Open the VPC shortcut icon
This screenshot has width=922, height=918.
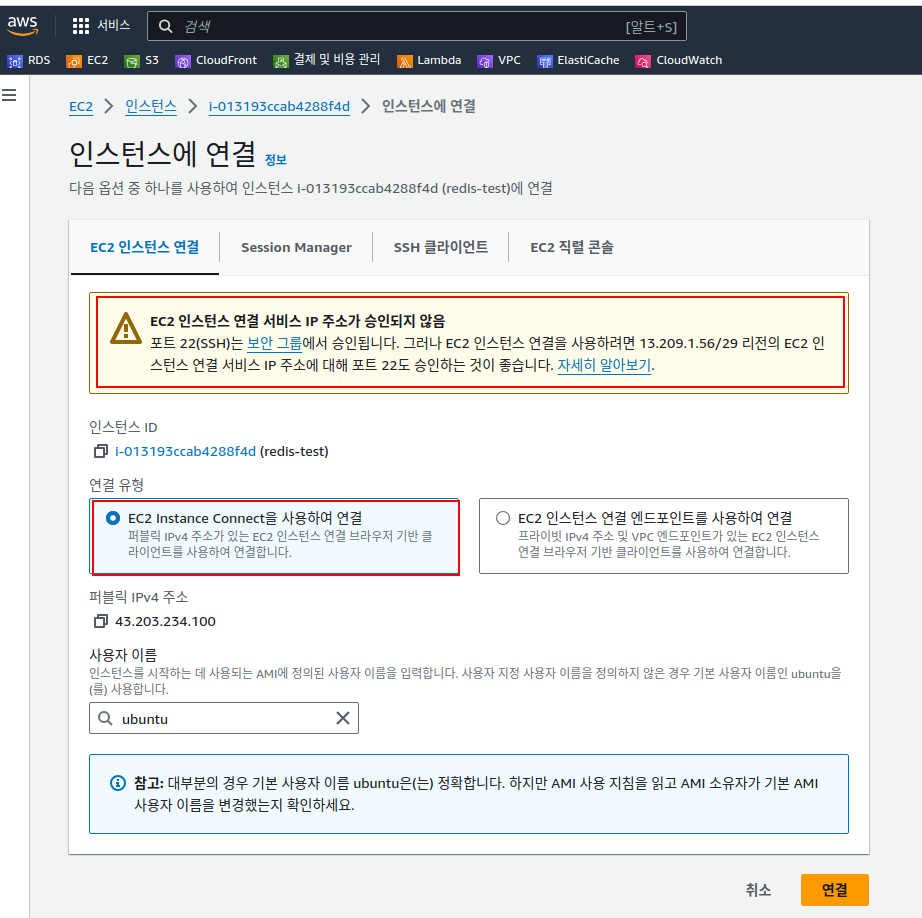(485, 61)
